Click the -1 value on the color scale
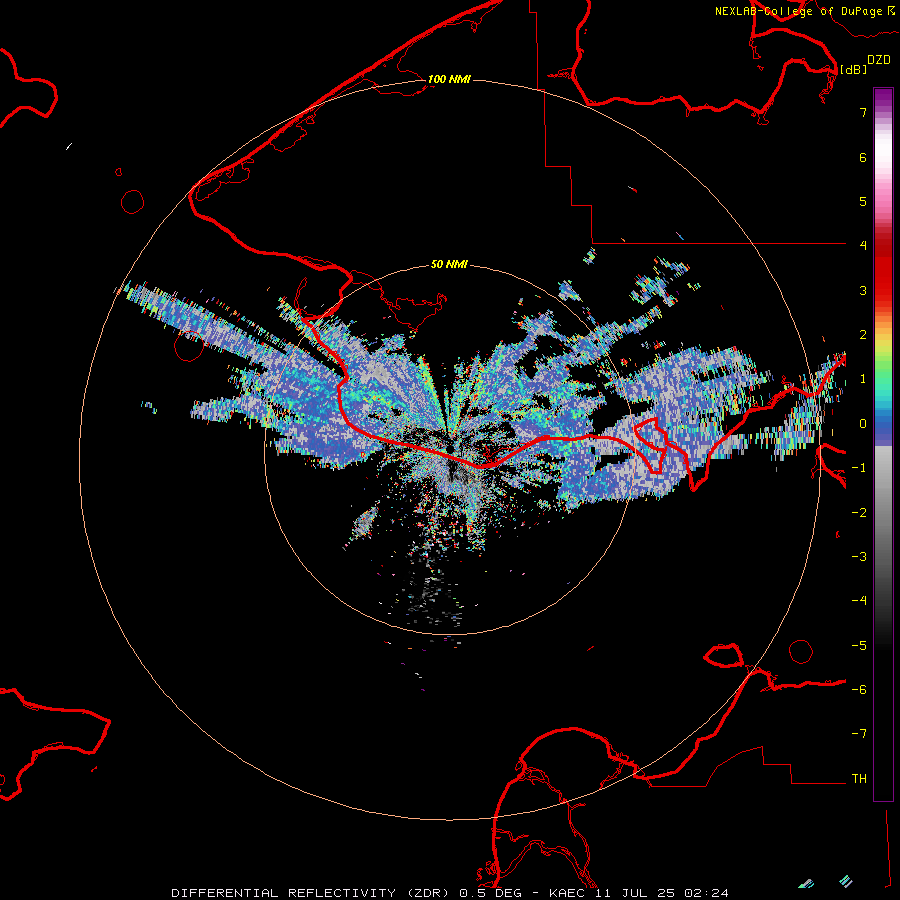 pos(859,468)
